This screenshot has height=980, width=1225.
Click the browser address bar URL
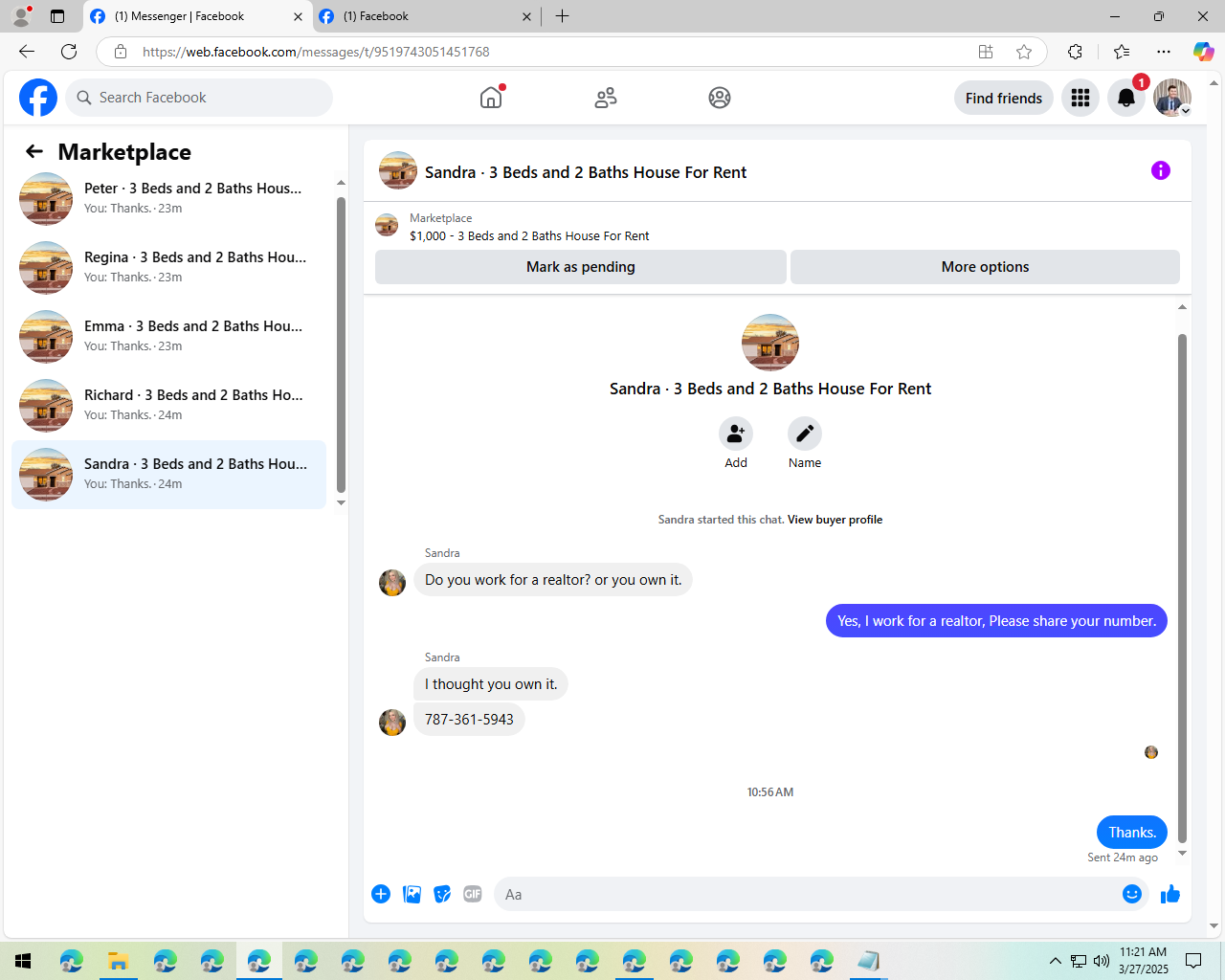[316, 52]
